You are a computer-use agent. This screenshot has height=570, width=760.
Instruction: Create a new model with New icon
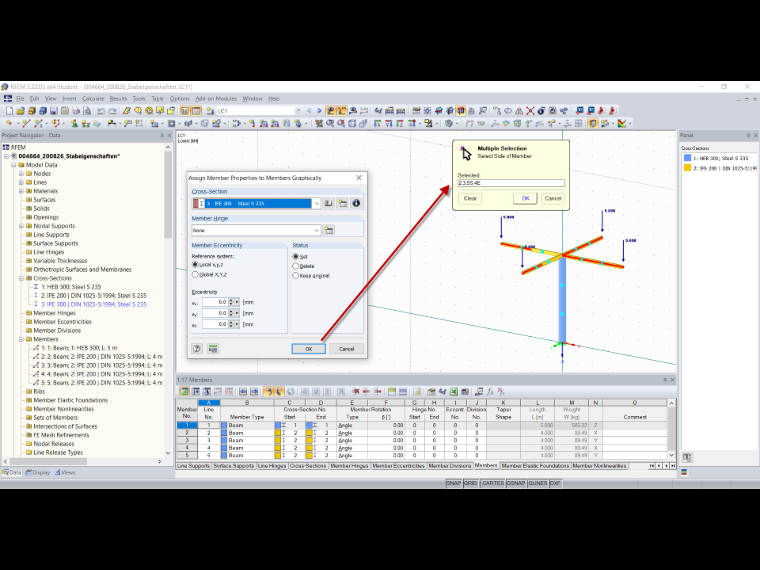[10, 111]
